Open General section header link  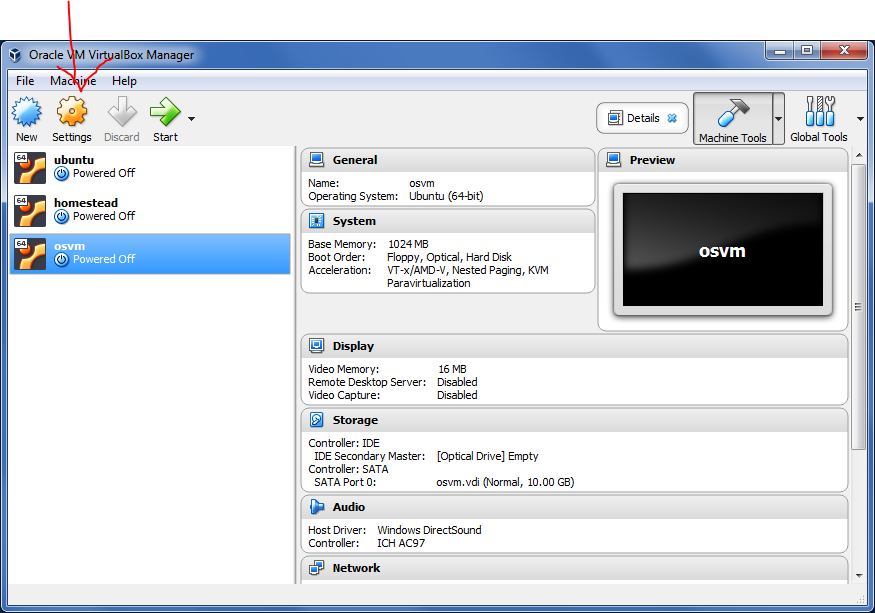pyautogui.click(x=355, y=160)
